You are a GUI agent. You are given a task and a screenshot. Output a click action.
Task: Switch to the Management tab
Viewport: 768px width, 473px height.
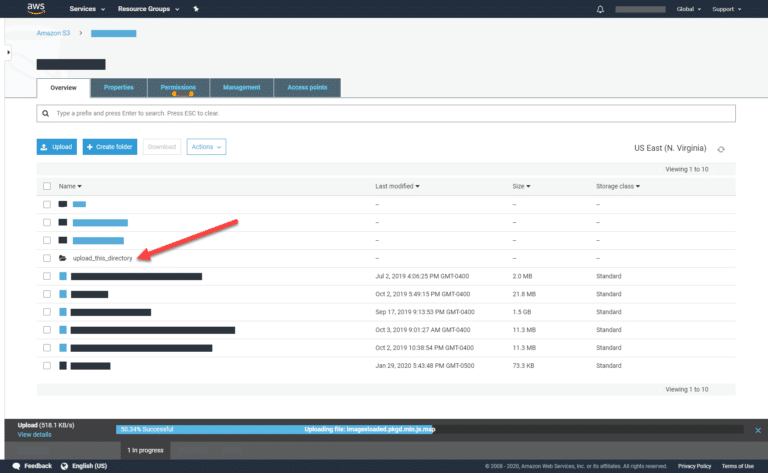click(x=241, y=88)
